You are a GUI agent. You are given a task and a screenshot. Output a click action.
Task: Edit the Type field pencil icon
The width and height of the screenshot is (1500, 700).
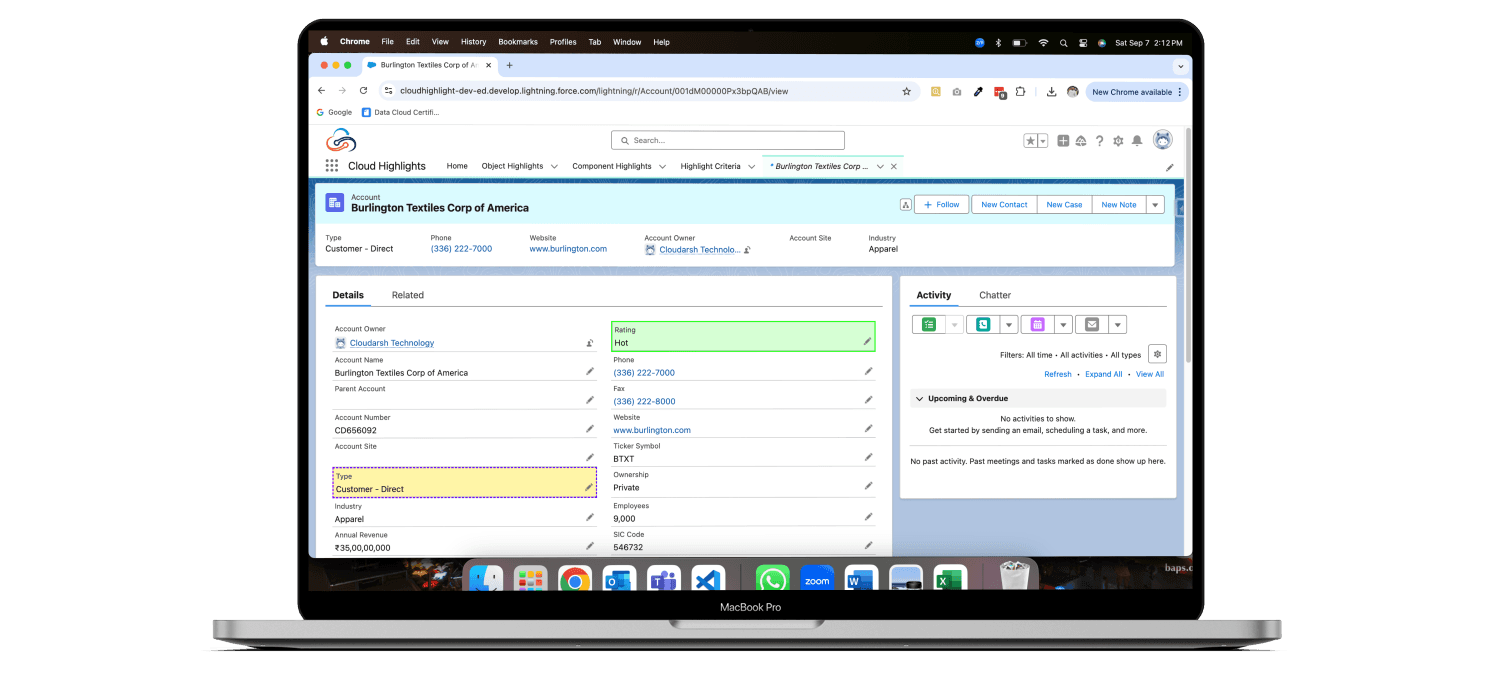click(x=589, y=488)
